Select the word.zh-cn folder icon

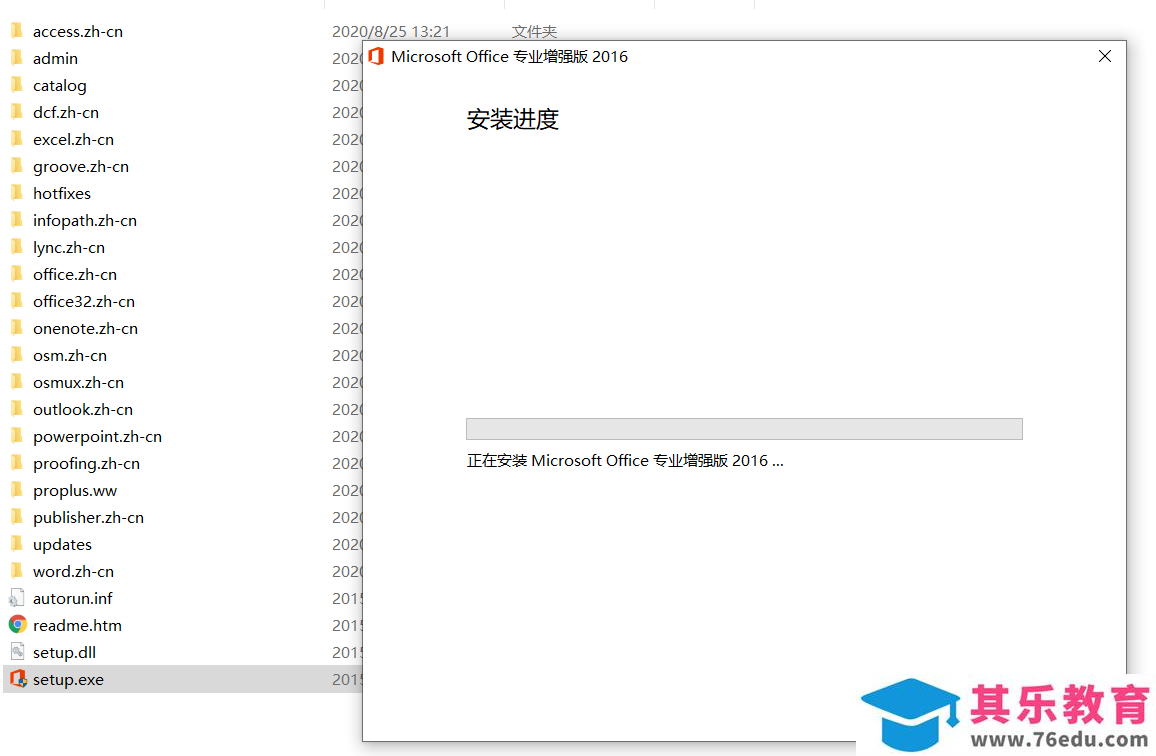click(17, 571)
